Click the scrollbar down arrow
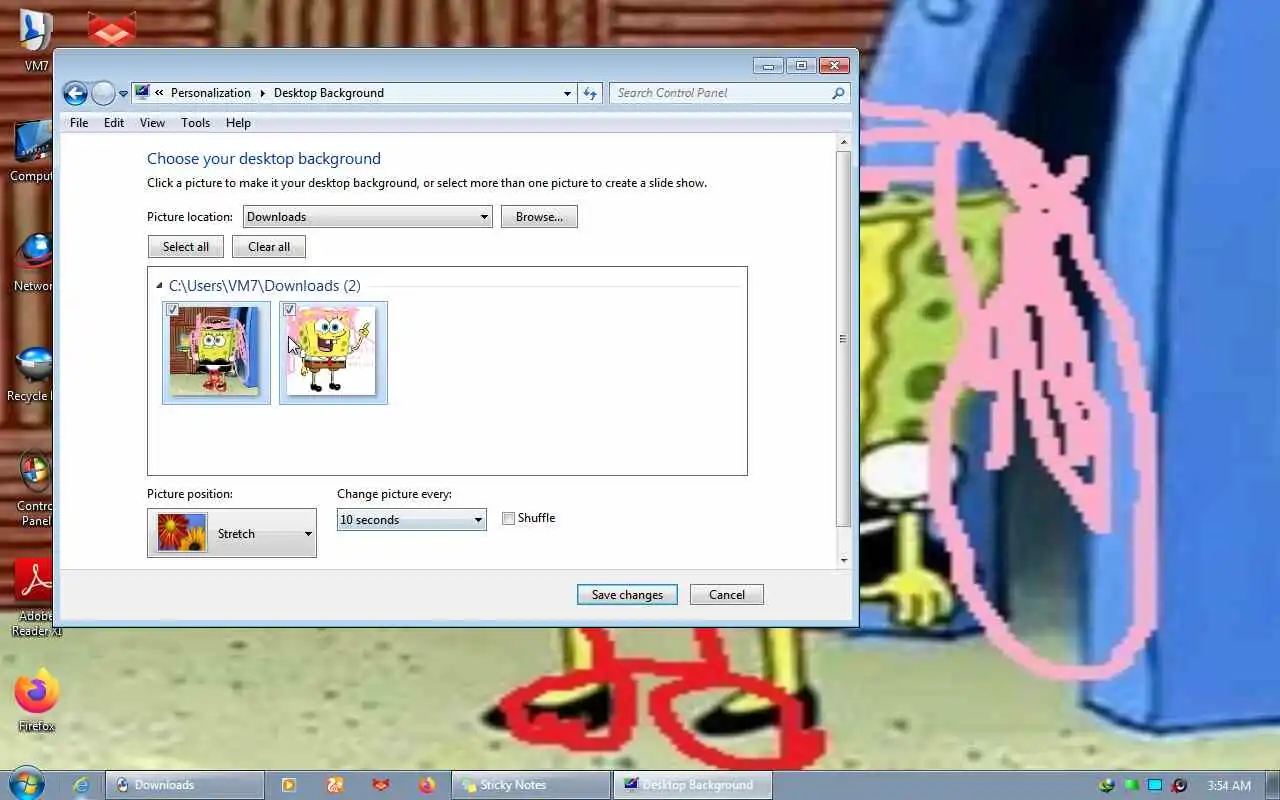This screenshot has height=800, width=1280. tap(844, 560)
